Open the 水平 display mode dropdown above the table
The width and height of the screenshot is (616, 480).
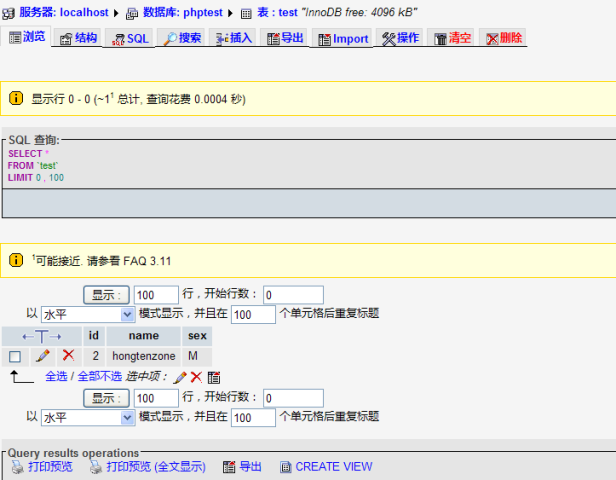pos(87,314)
